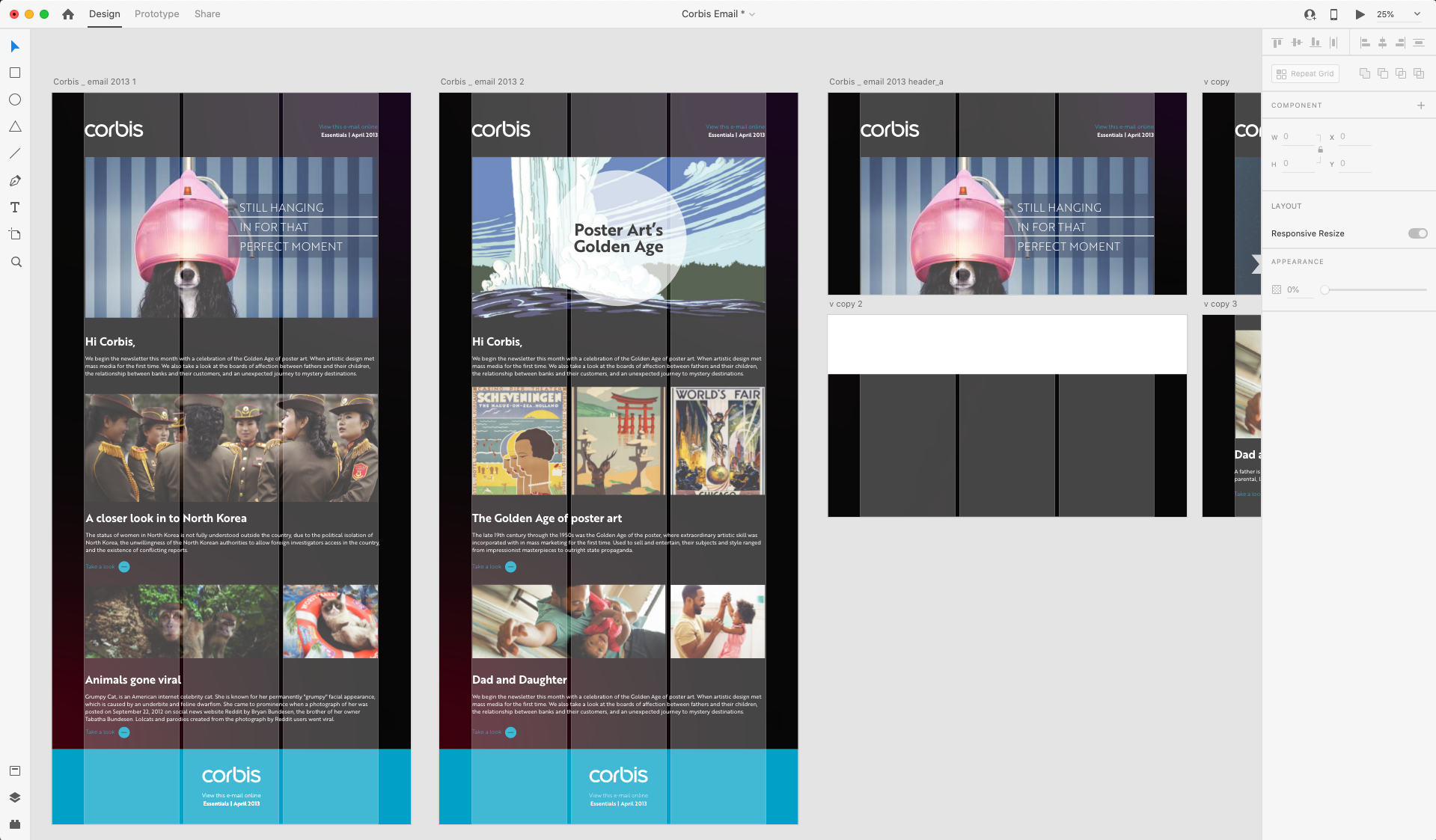Image resolution: width=1436 pixels, height=840 pixels.
Task: Select artboard label 'v copy'
Action: [1216, 82]
